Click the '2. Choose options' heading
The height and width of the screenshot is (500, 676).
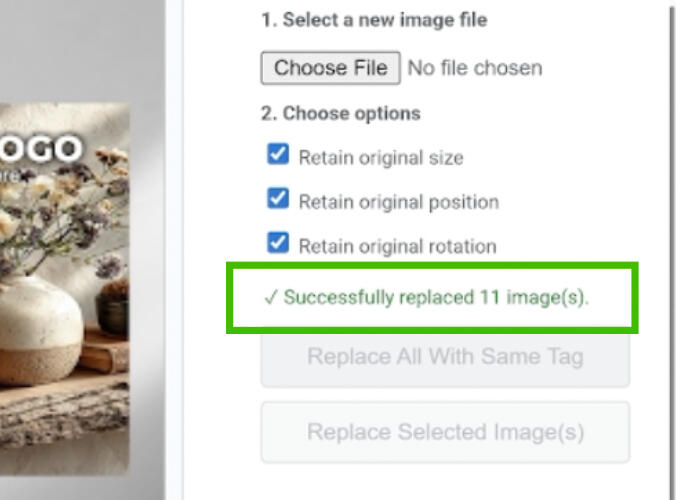(x=341, y=113)
